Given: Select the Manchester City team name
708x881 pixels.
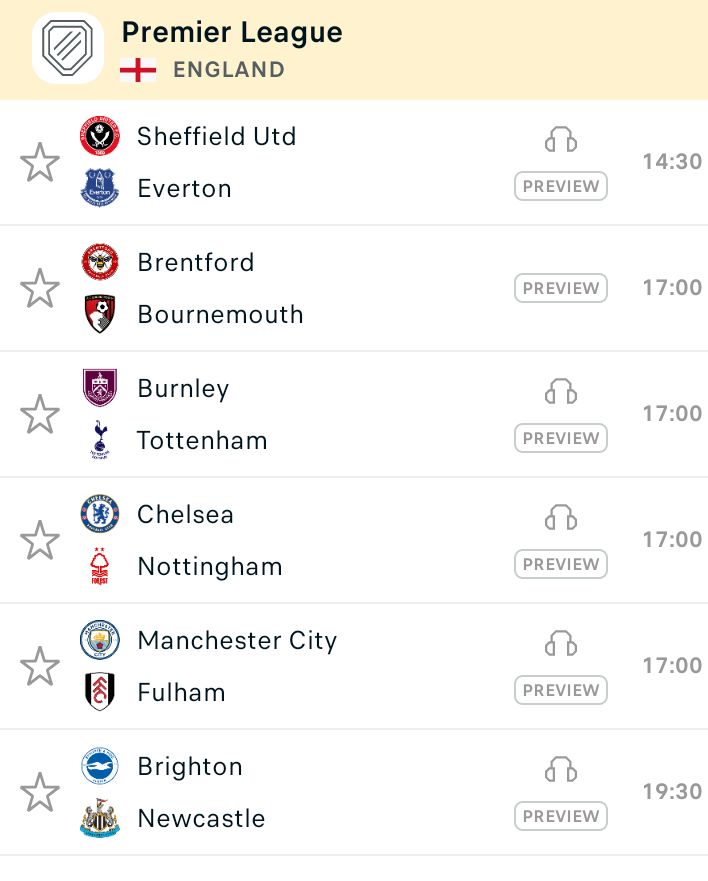Looking at the screenshot, I should 237,641.
